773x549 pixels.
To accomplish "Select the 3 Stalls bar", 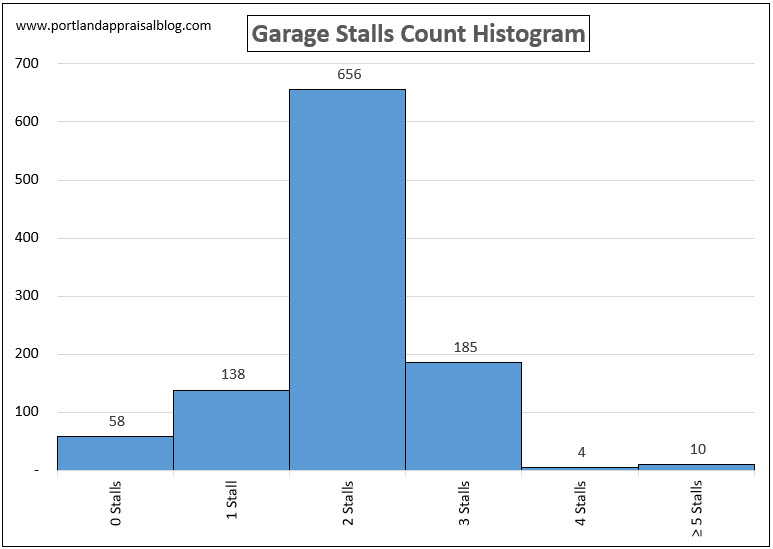I will point(463,416).
